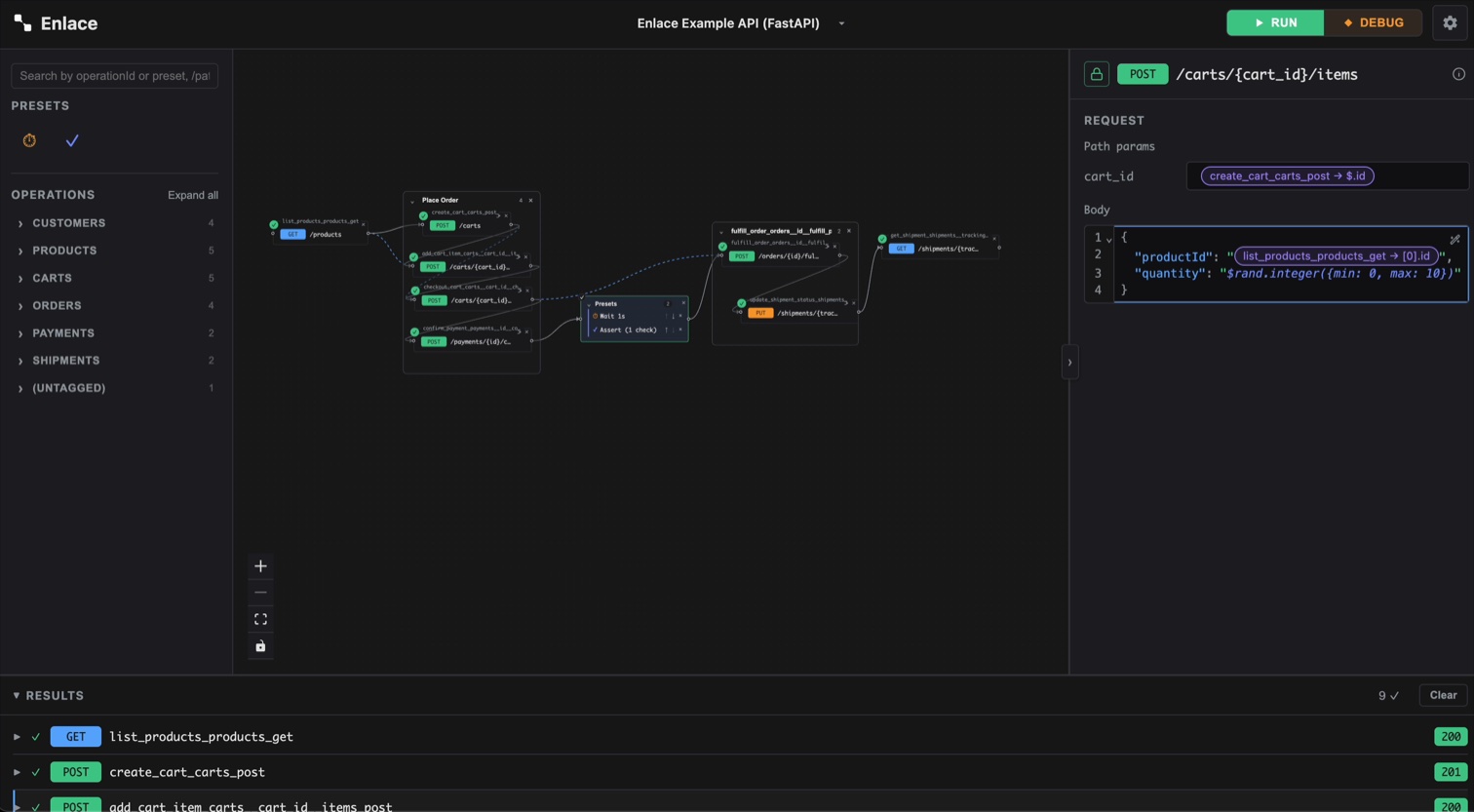Fold the JSON body at line 1
The width and height of the screenshot is (1474, 812).
pos(1109,239)
